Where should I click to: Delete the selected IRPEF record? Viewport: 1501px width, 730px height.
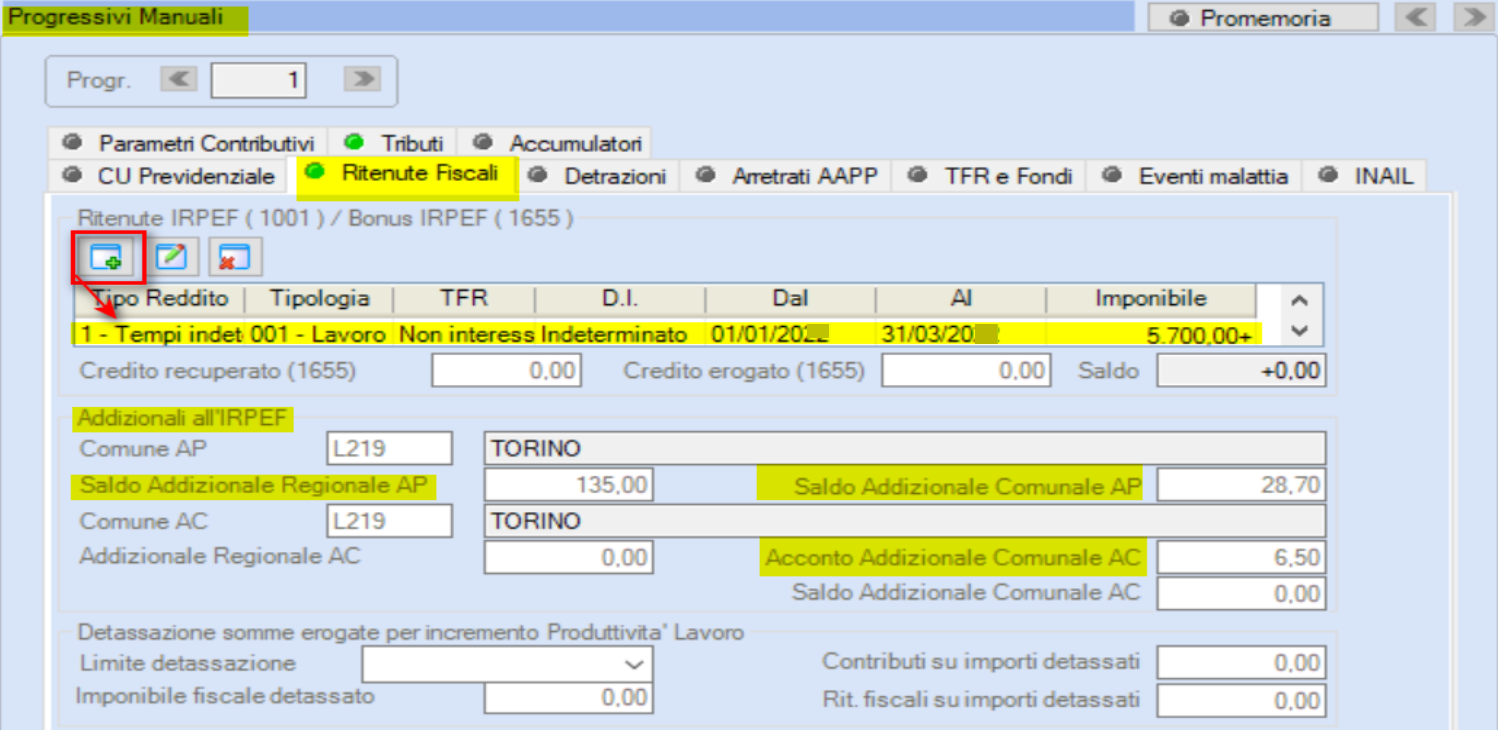click(235, 257)
